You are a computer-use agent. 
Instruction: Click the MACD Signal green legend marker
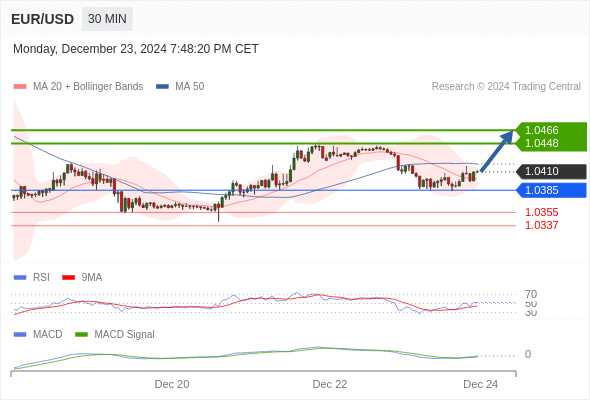tap(81, 334)
